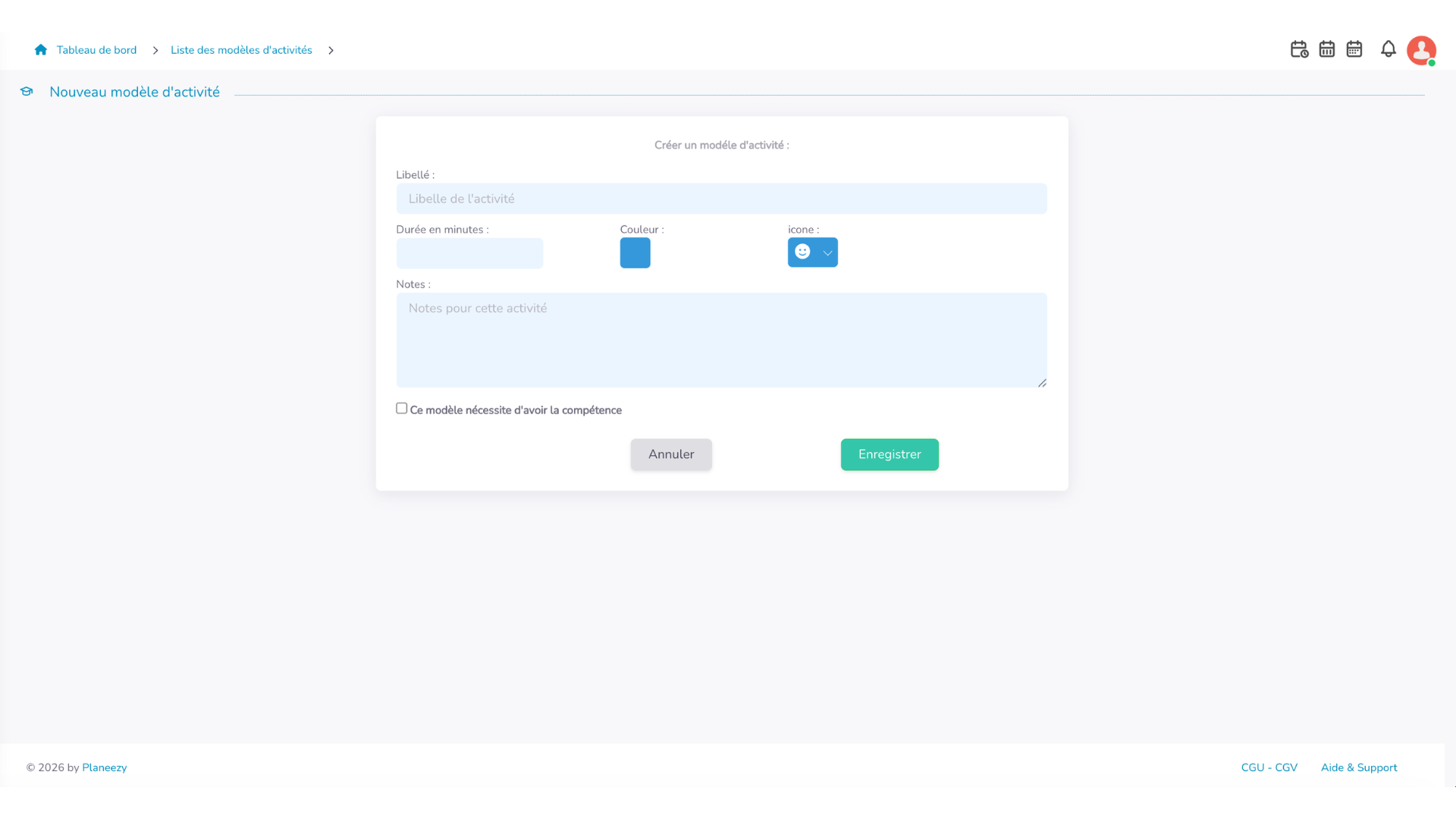The image size is (1456, 819).
Task: Open the blue Couleur color picker
Action: [x=635, y=253]
